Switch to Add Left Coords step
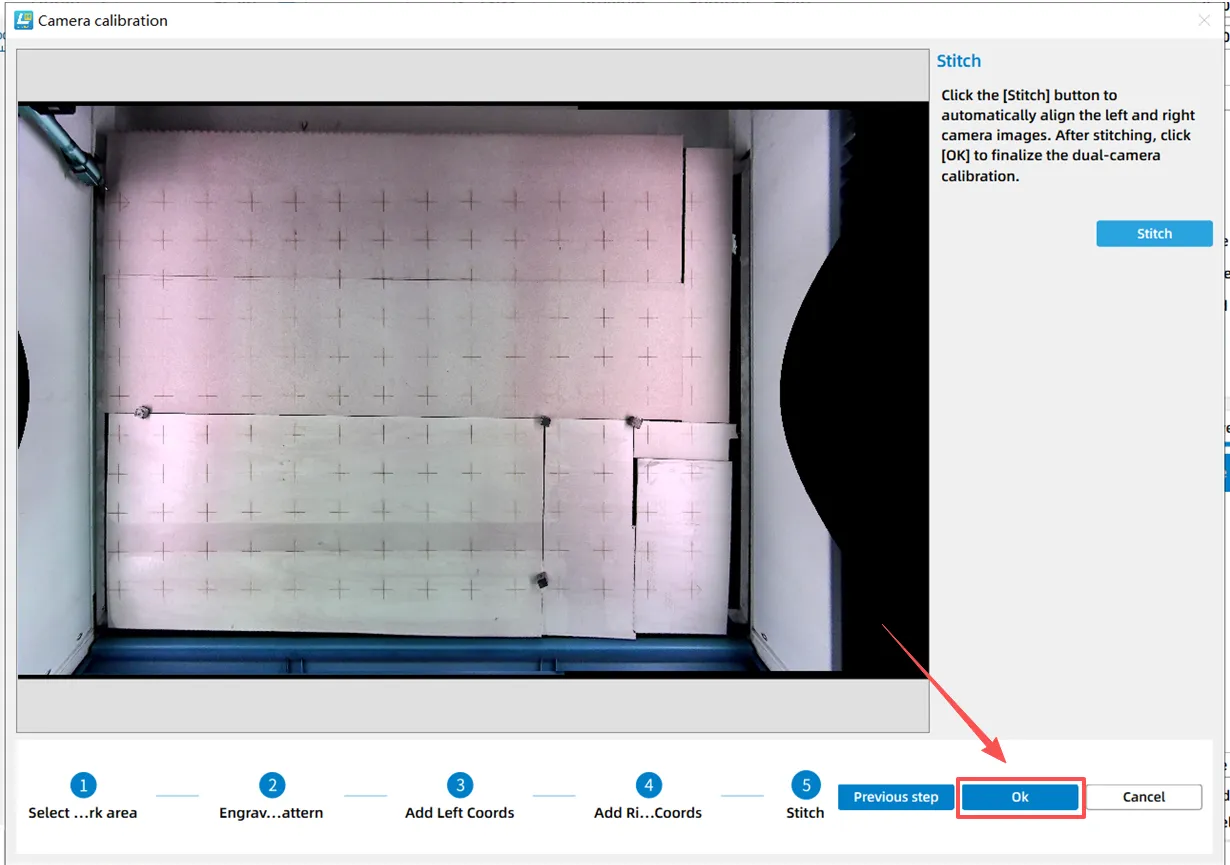1230x865 pixels. coord(459,813)
